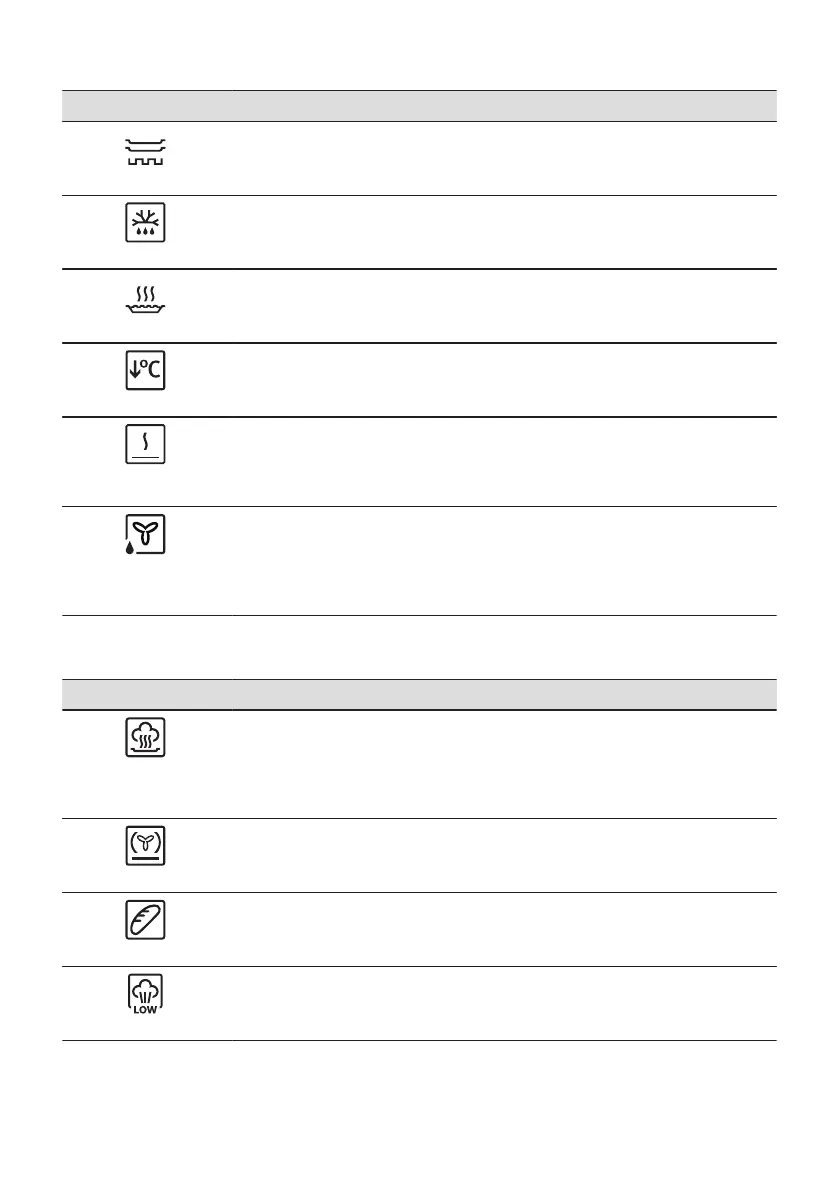Click the gray header bar of the upper table
Image resolution: width=839 pixels, height=1191 pixels.
[420, 105]
